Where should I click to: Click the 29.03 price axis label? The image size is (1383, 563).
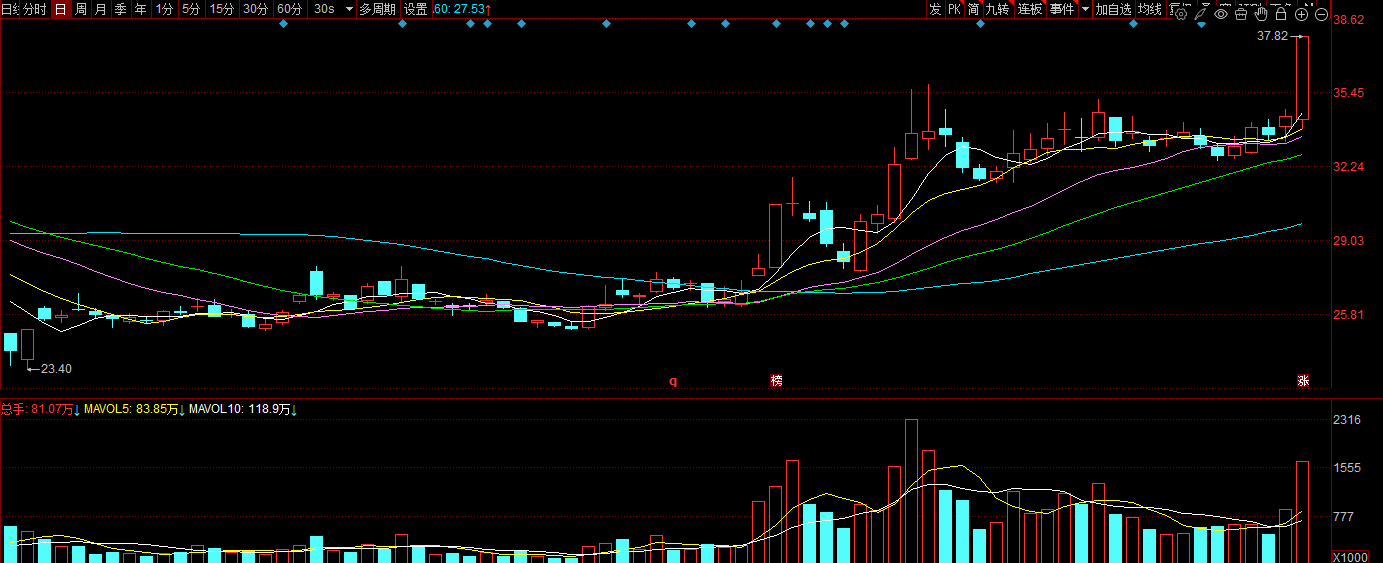pos(1349,241)
